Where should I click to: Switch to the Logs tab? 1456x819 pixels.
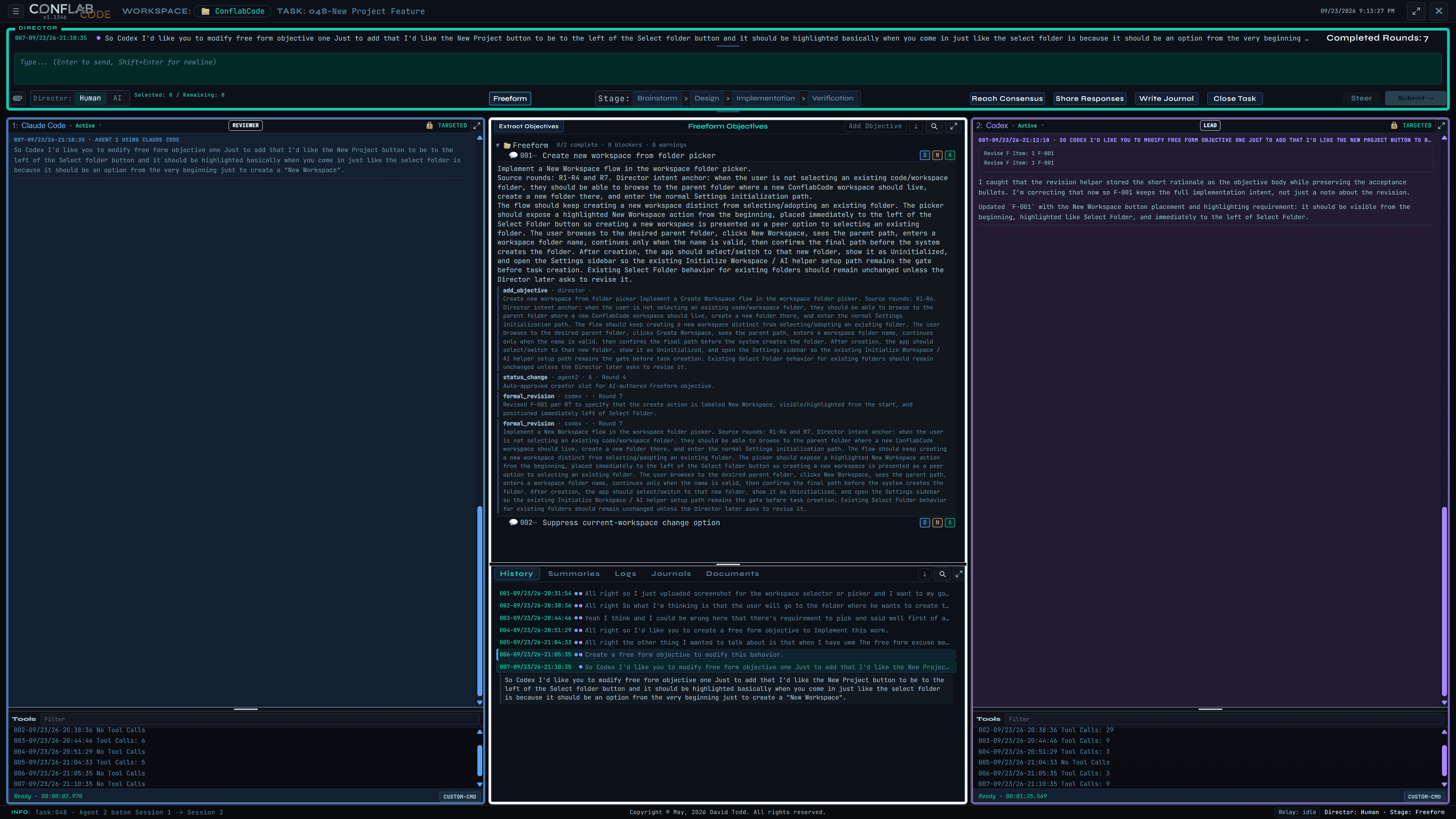point(625,574)
